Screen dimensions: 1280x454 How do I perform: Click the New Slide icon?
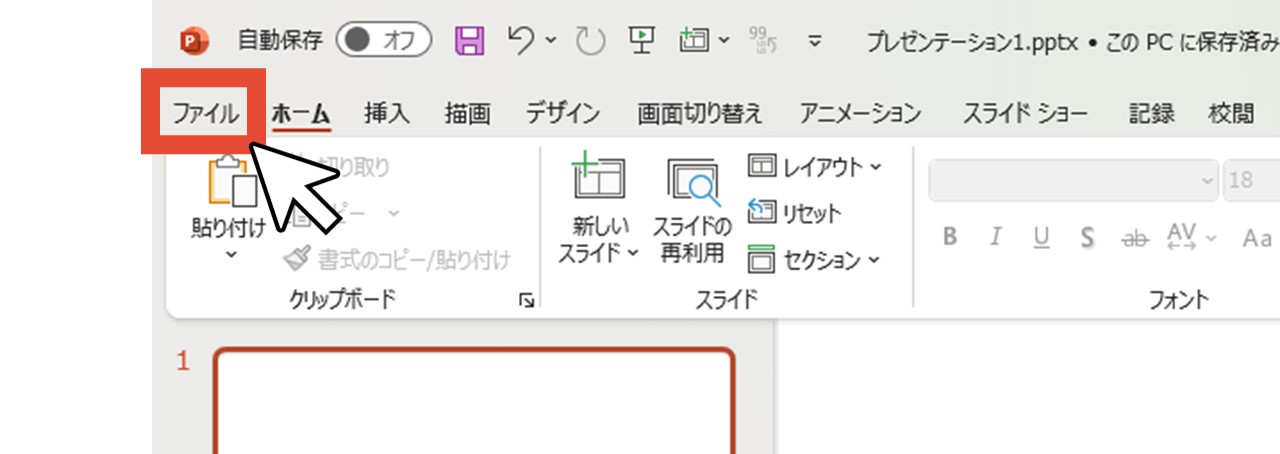click(598, 177)
